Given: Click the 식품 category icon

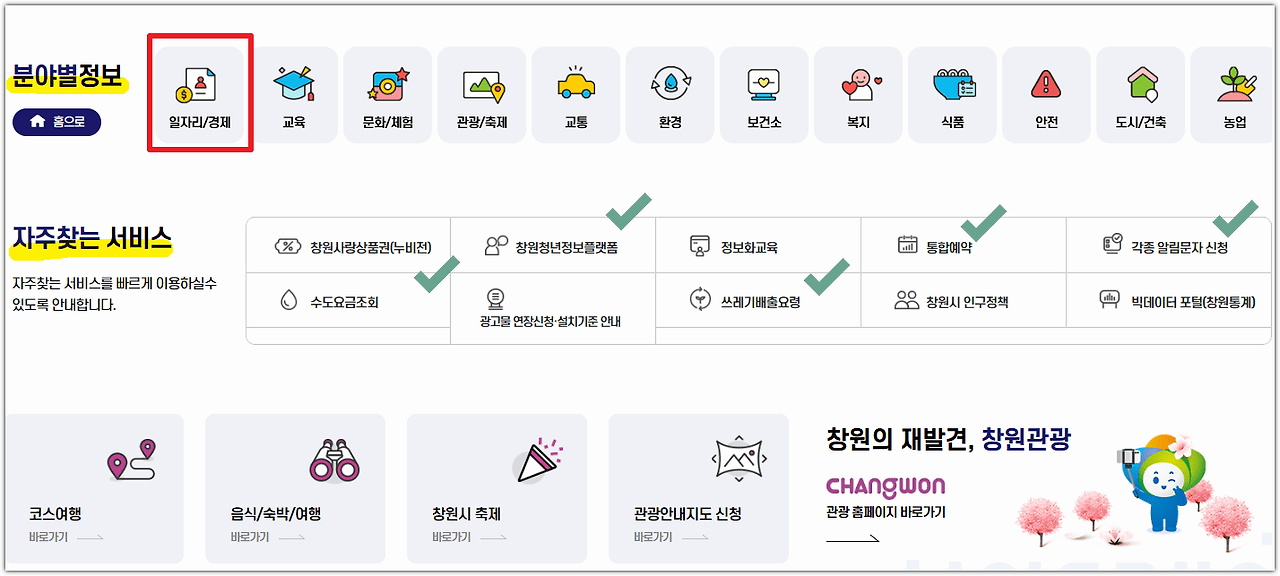Looking at the screenshot, I should pyautogui.click(x=951, y=95).
